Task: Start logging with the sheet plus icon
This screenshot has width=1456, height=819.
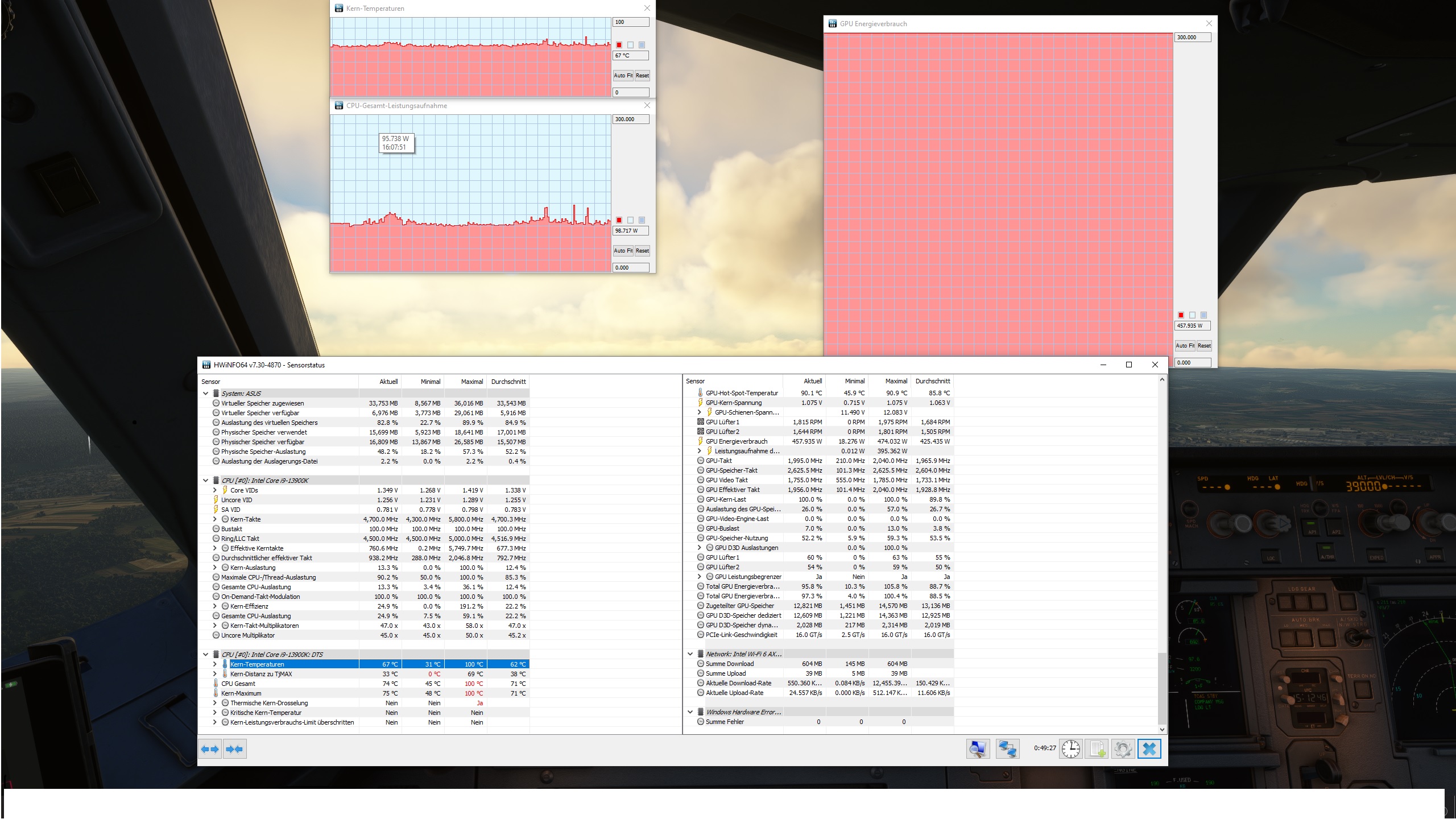Action: (1097, 748)
